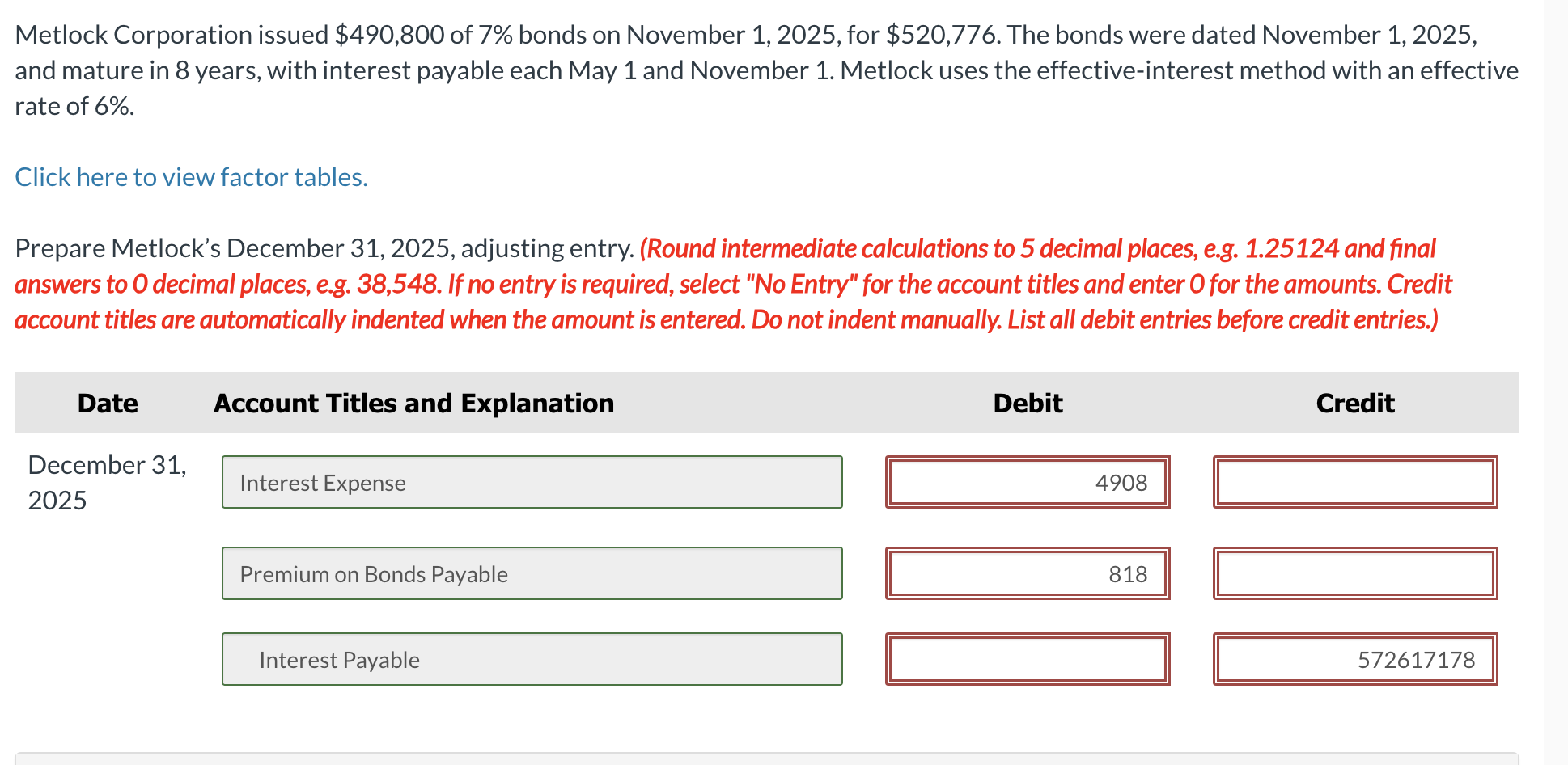Screen dimensions: 1568x765
Task: Open the "Click here to view factor tables" link
Action: [x=191, y=176]
